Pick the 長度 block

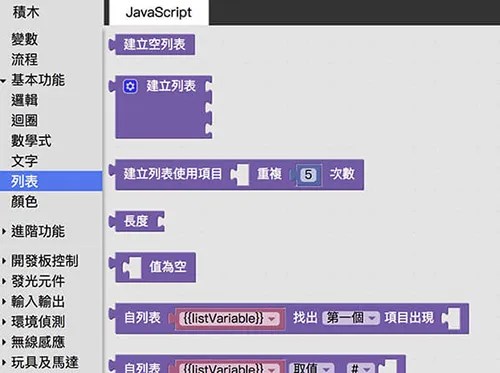point(136,221)
